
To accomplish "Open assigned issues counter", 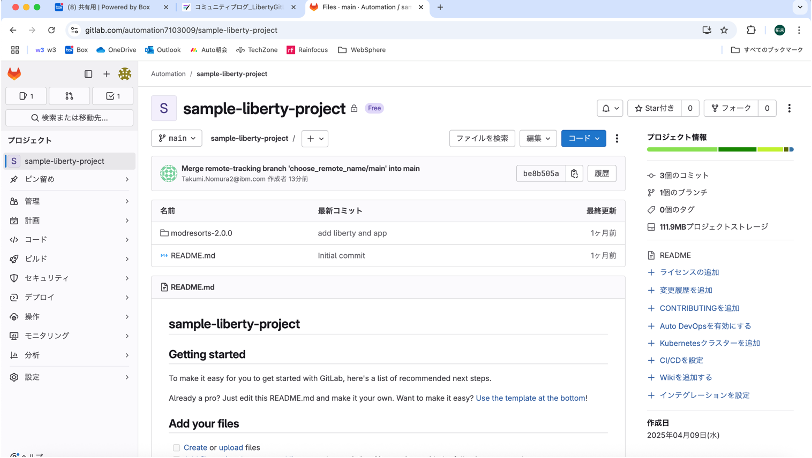I will tap(26, 96).
